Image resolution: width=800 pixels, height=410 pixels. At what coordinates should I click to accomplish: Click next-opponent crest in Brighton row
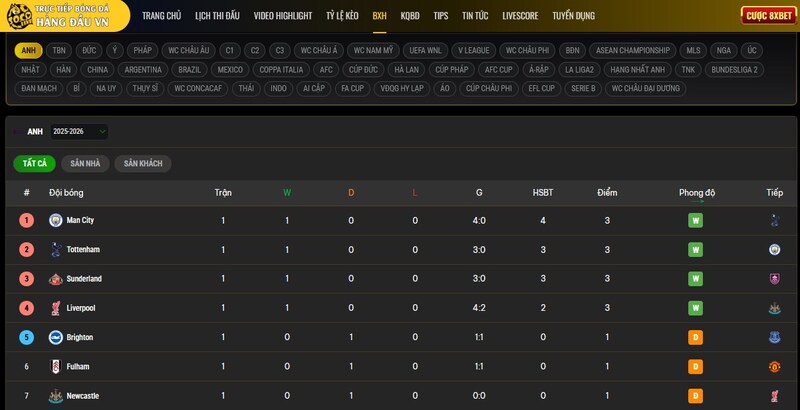point(774,337)
